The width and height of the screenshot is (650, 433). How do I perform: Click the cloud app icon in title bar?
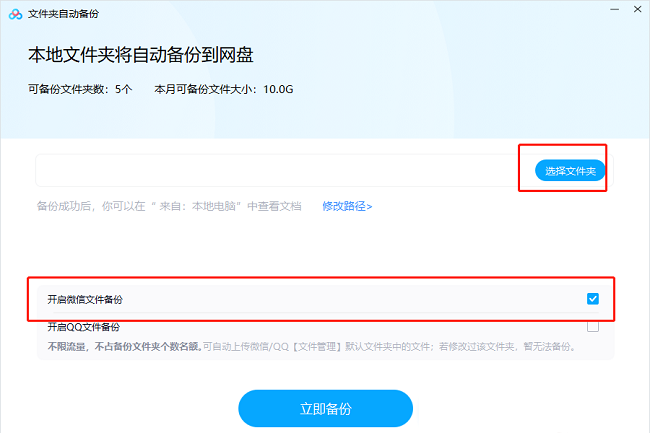pyautogui.click(x=15, y=14)
